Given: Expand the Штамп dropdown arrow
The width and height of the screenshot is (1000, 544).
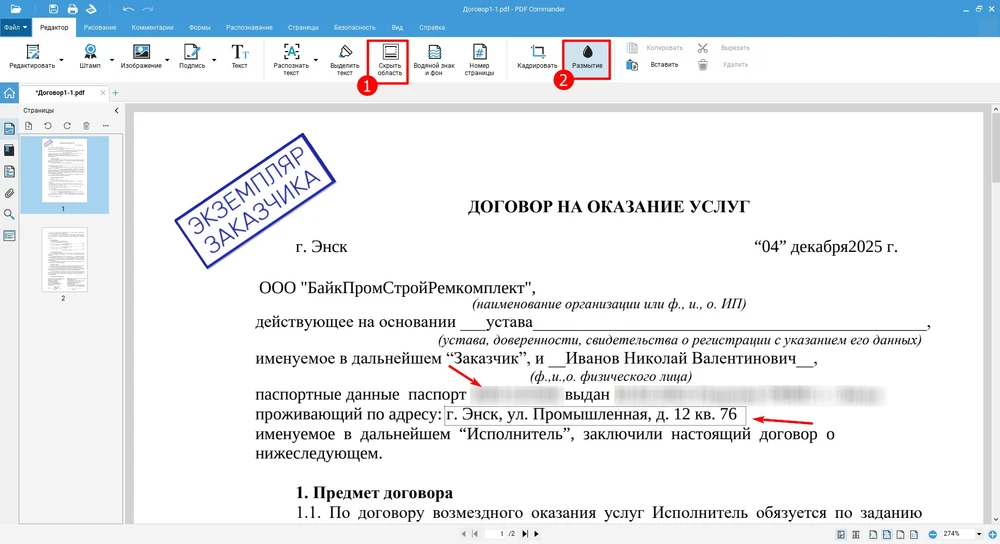Looking at the screenshot, I should (x=111, y=60).
